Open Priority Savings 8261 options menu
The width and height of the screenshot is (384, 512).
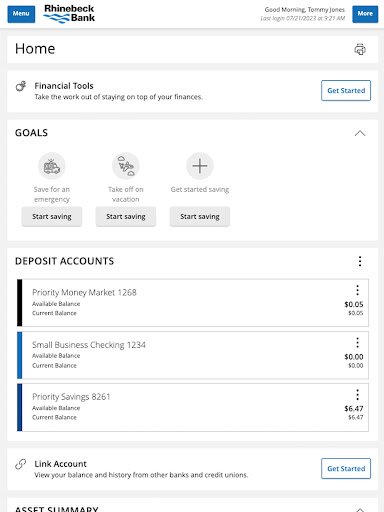(357, 395)
